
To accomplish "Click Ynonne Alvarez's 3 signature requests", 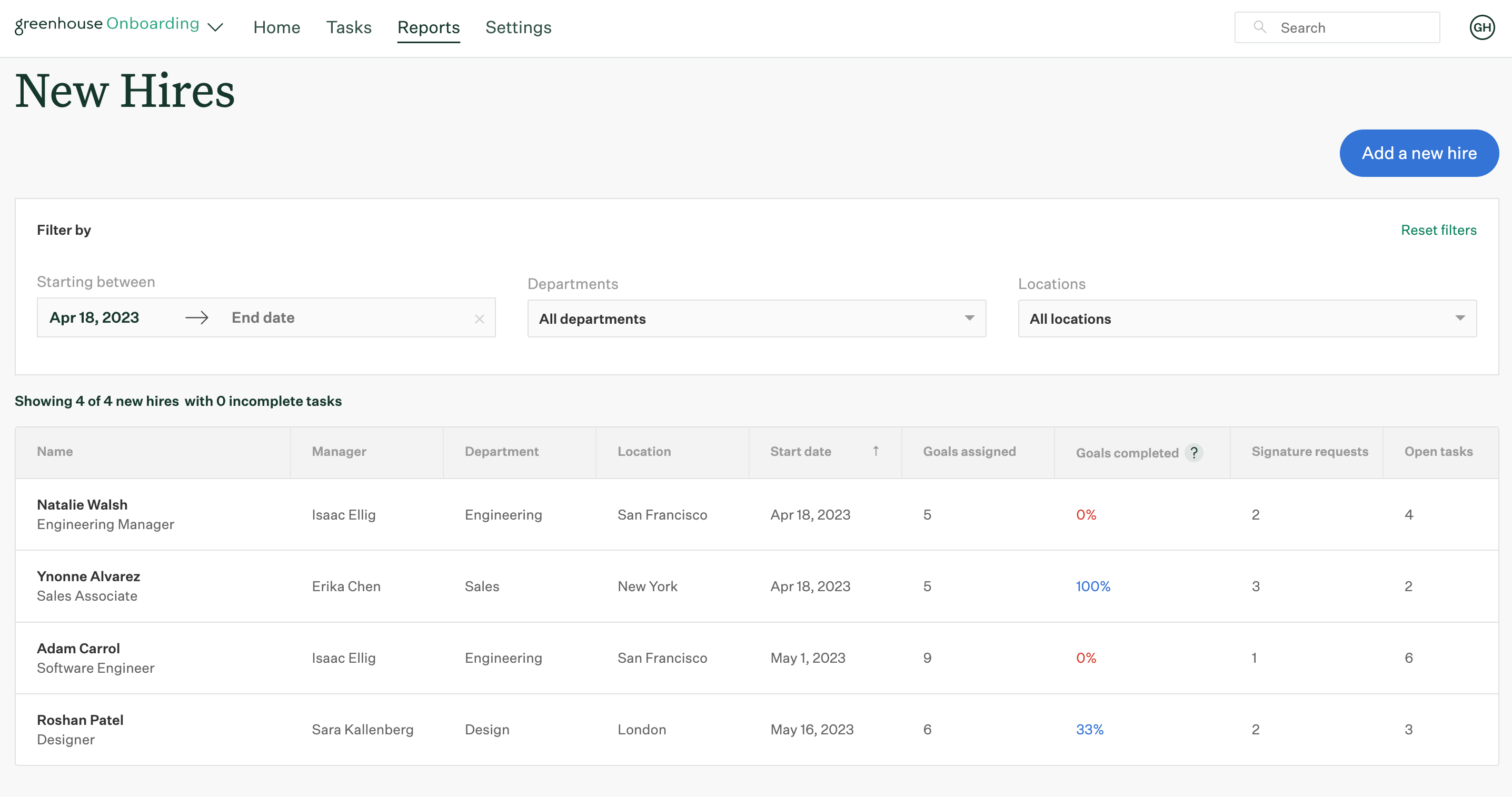I will tap(1256, 586).
